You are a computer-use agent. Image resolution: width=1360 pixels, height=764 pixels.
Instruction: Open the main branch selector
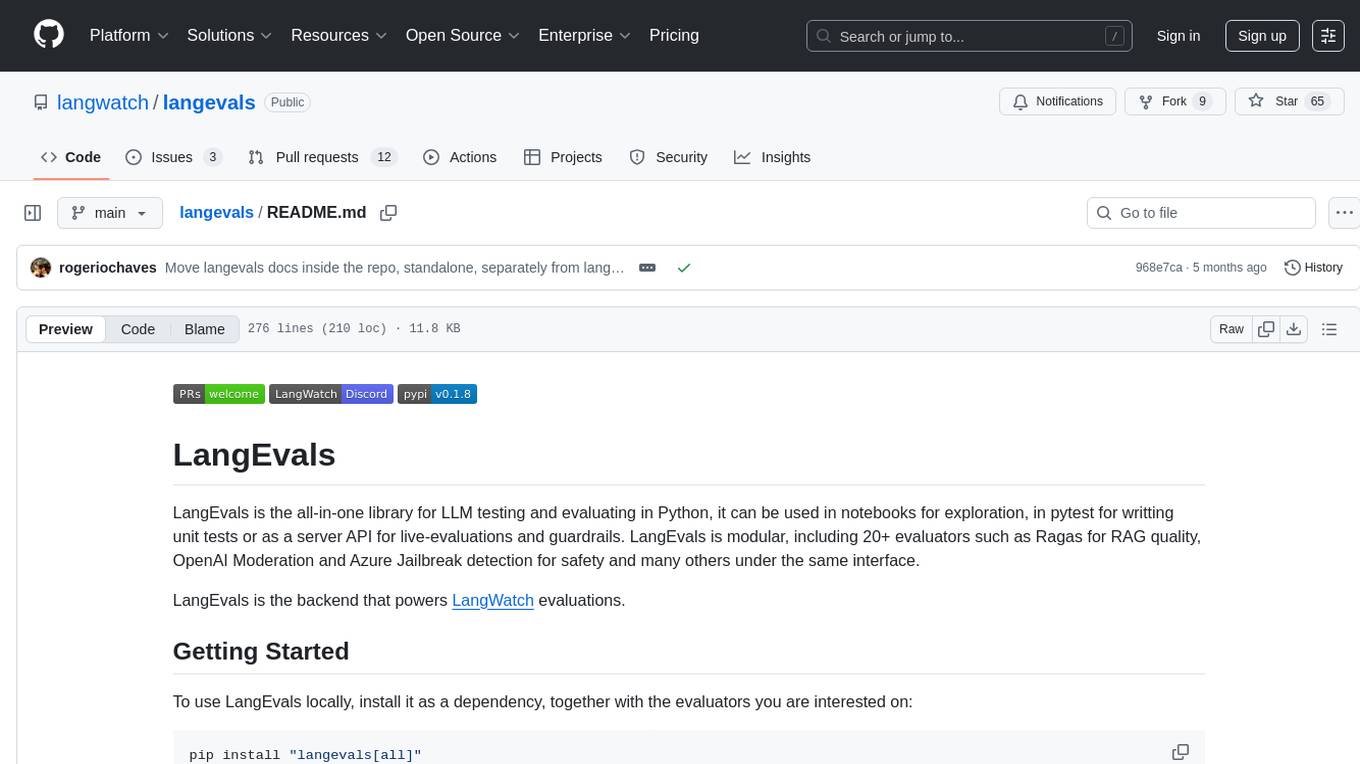(x=110, y=213)
